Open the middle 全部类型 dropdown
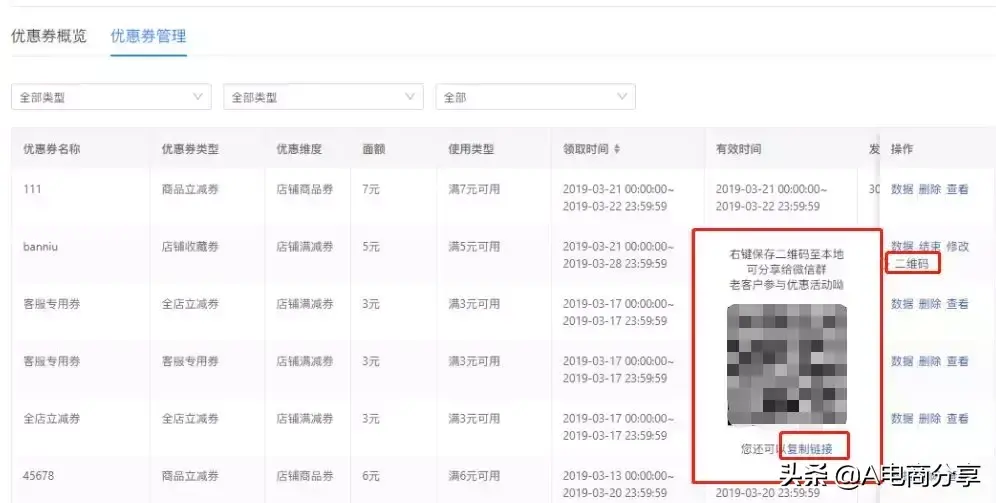 click(323, 97)
